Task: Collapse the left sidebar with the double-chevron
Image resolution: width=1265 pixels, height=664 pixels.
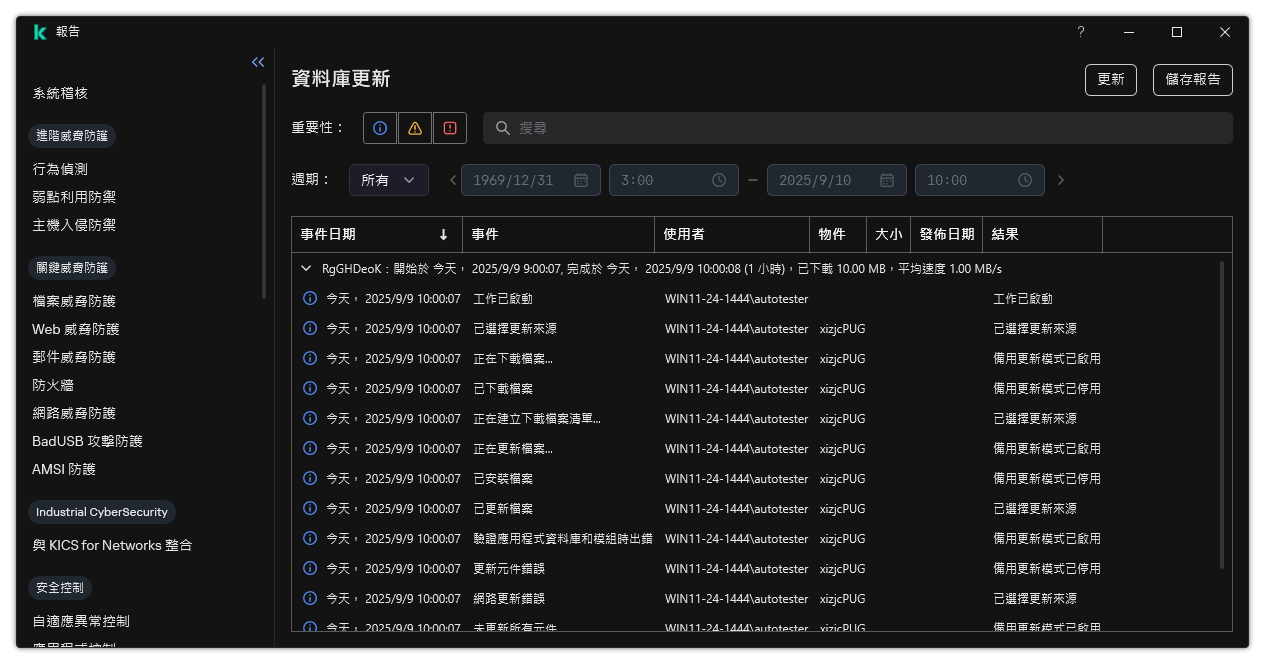Action: tap(258, 62)
